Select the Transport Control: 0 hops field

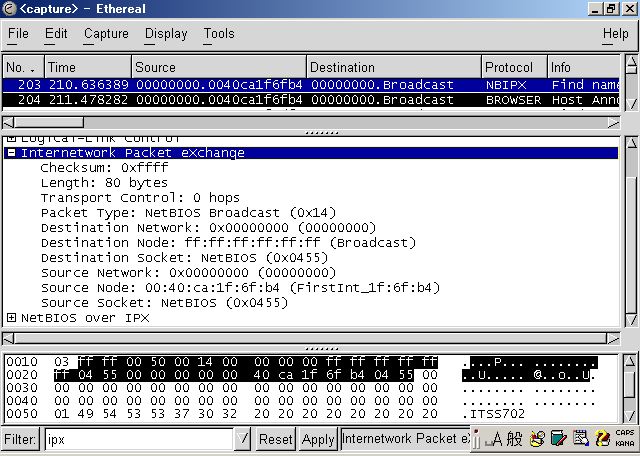point(140,198)
